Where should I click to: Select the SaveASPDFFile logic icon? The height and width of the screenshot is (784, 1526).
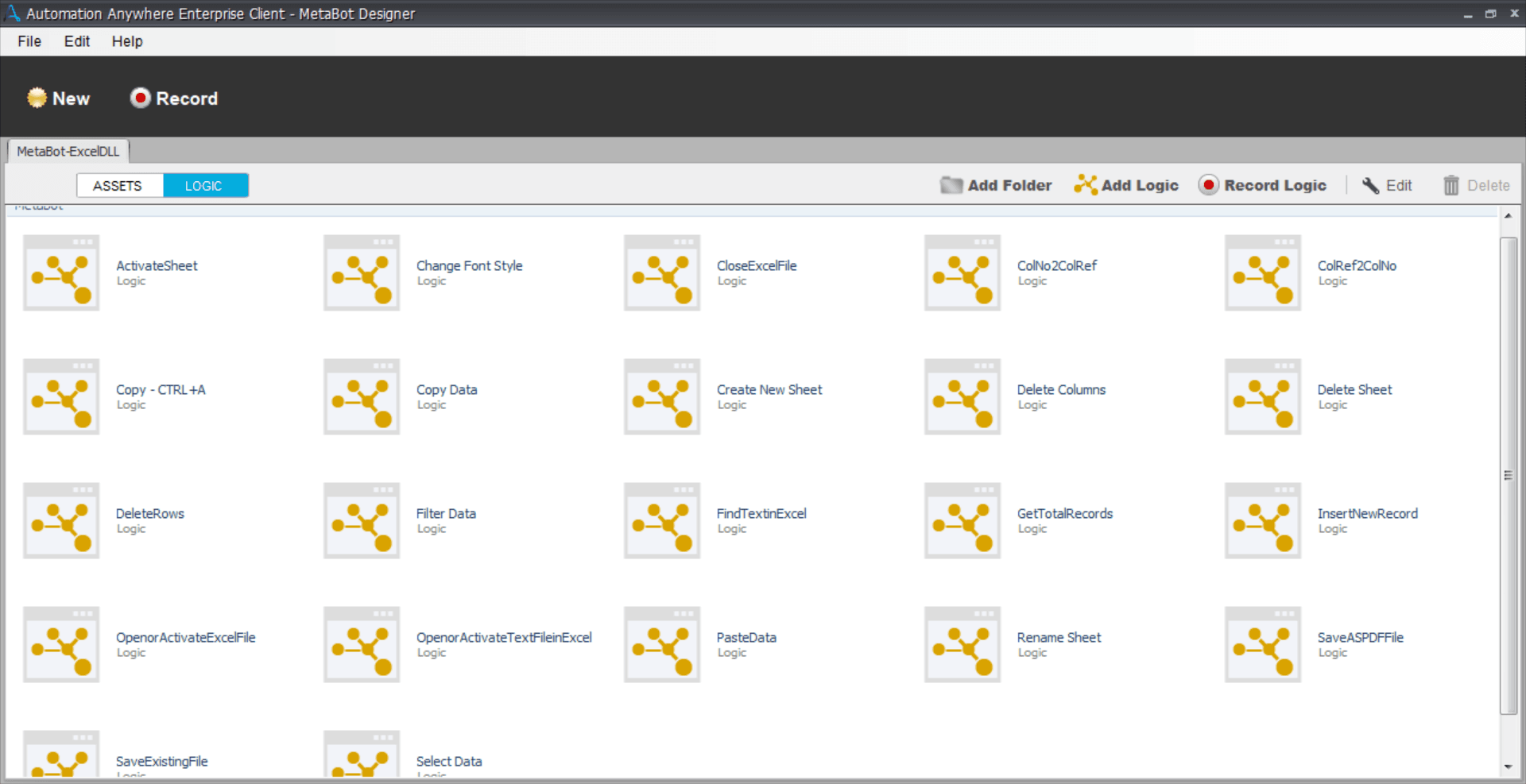click(x=1263, y=644)
